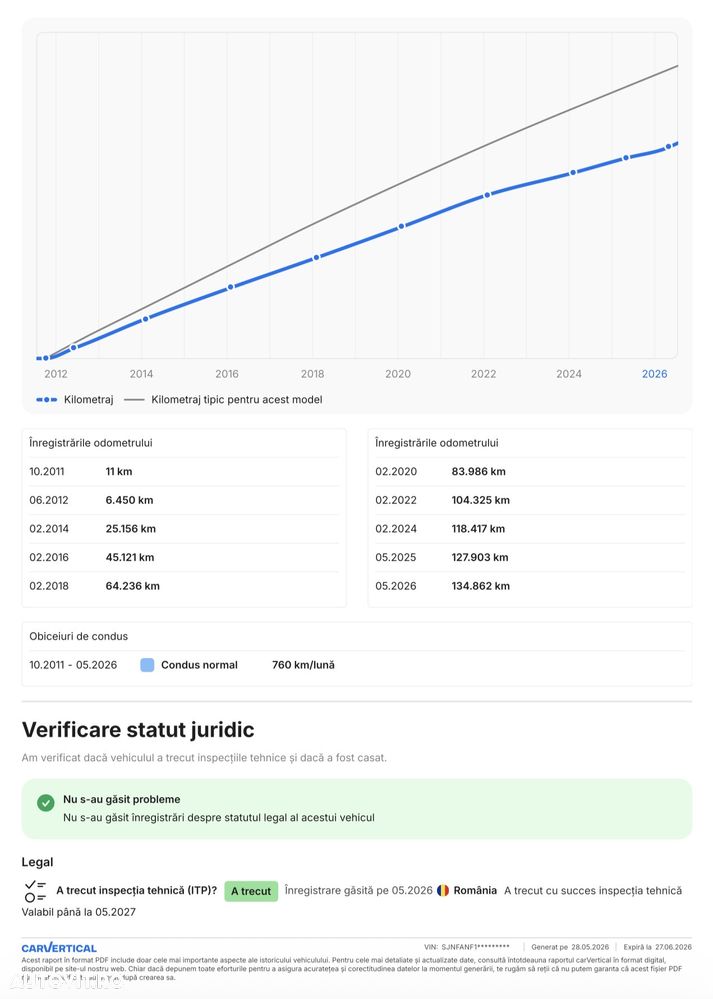713x999 pixels.
Task: Click the green 'A trecut' badge
Action: coord(251,891)
